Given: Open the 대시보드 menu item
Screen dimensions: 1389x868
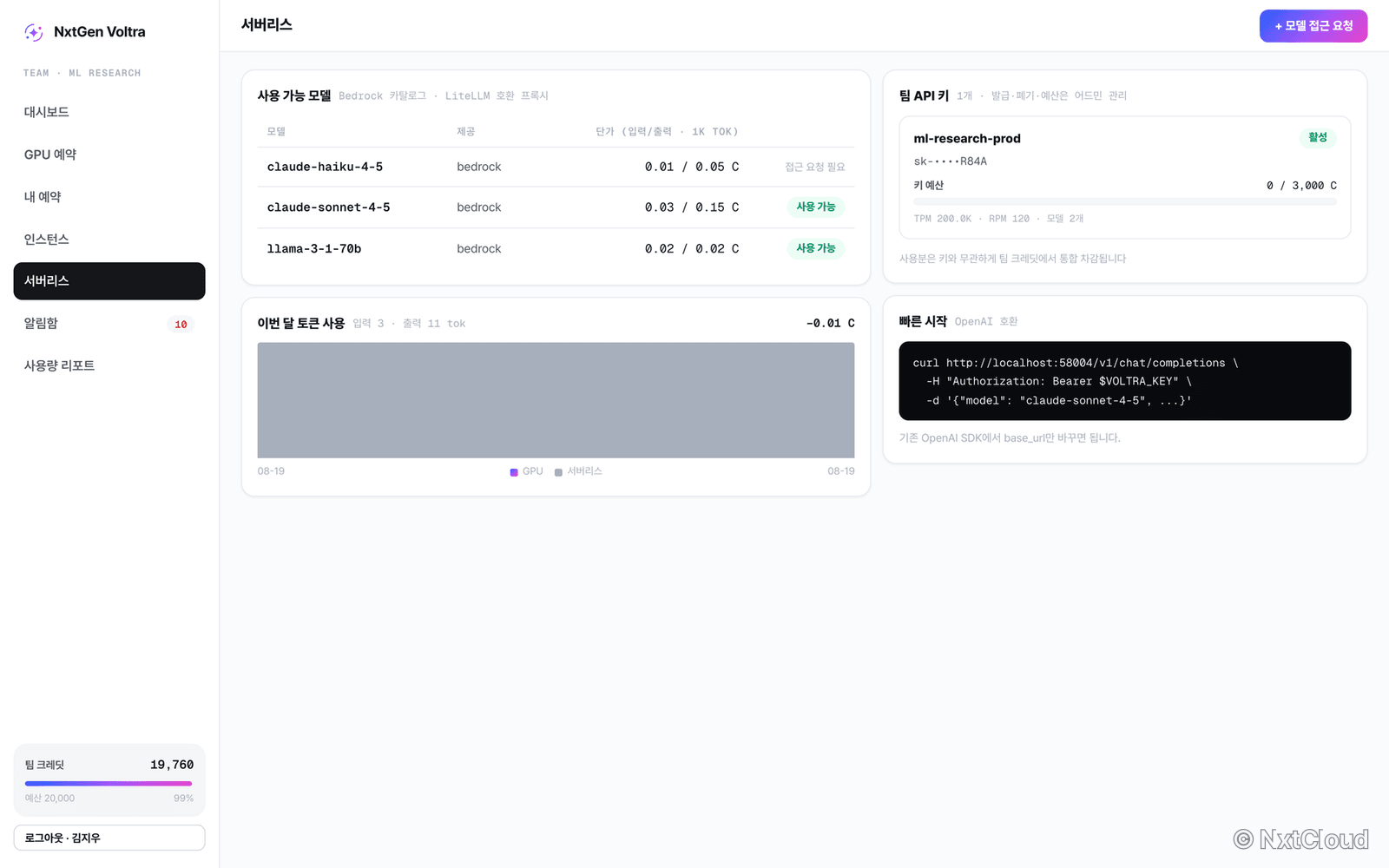Looking at the screenshot, I should (109, 112).
